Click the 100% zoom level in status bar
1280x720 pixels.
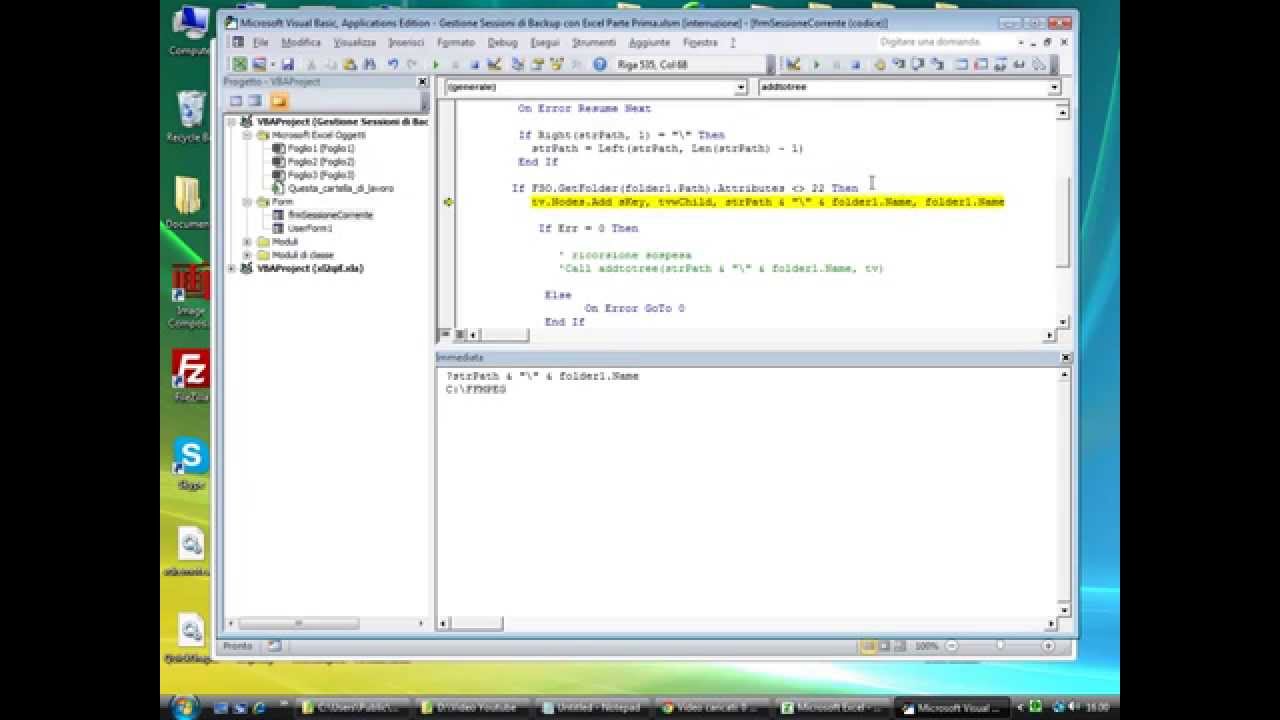[x=926, y=646]
